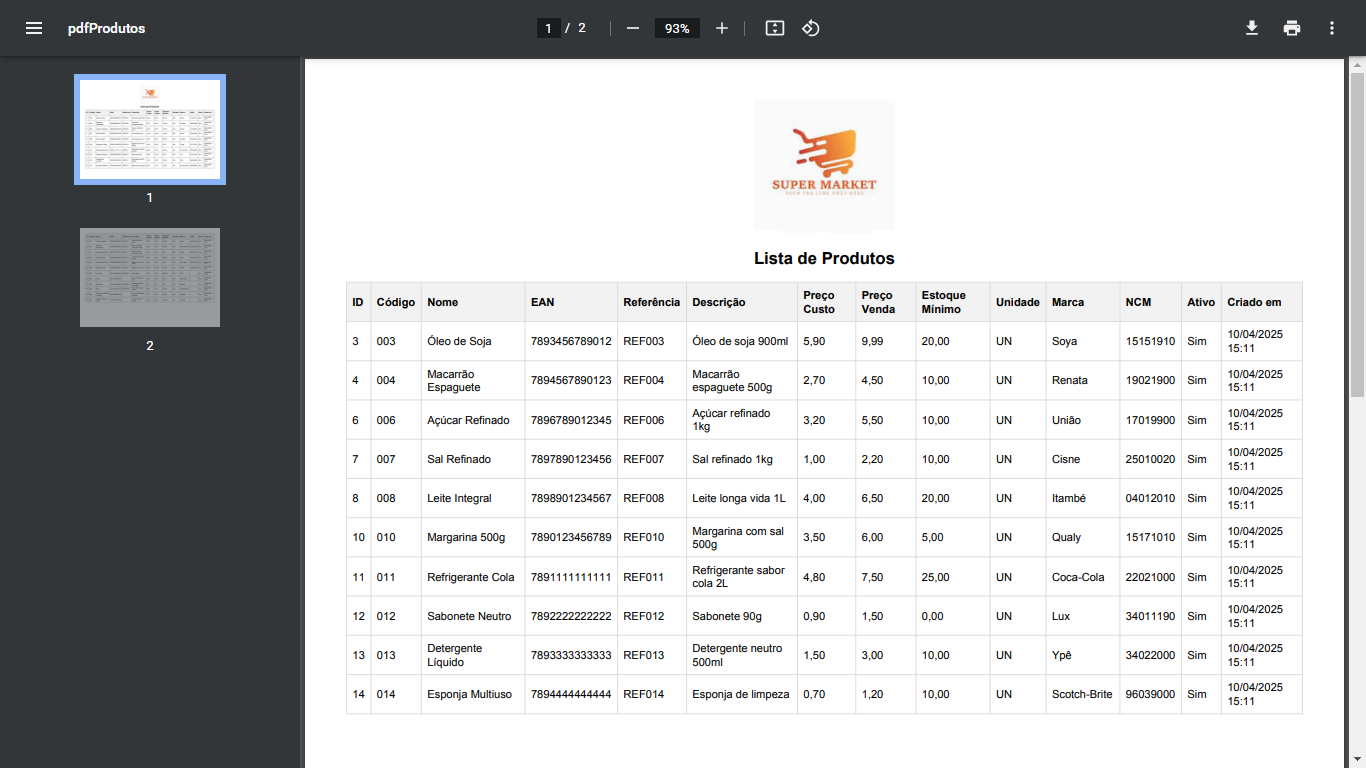
Task: Toggle the sidebar with the hamburger menu icon
Action: coord(34,28)
